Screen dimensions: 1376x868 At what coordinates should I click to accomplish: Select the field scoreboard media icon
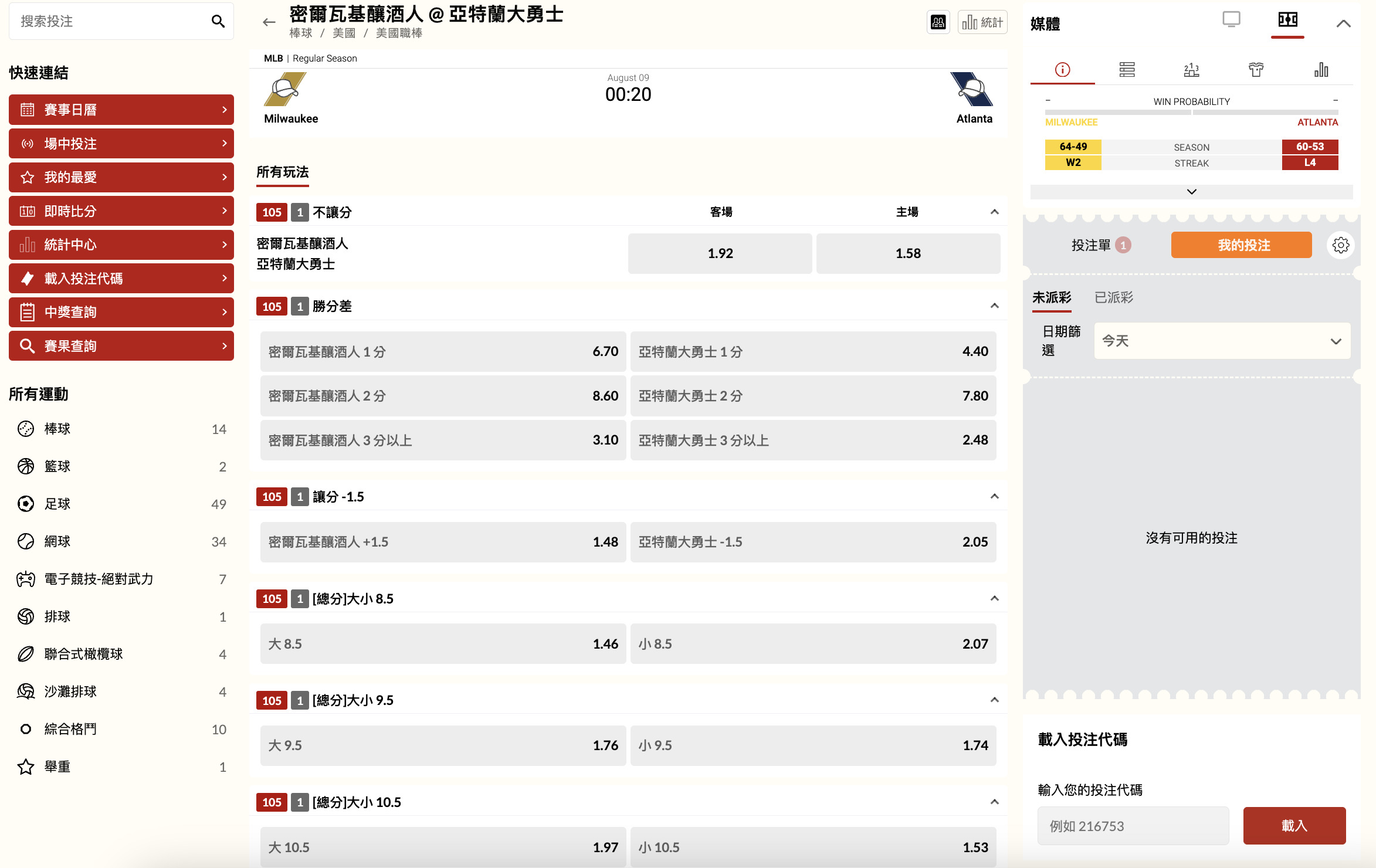click(1287, 20)
